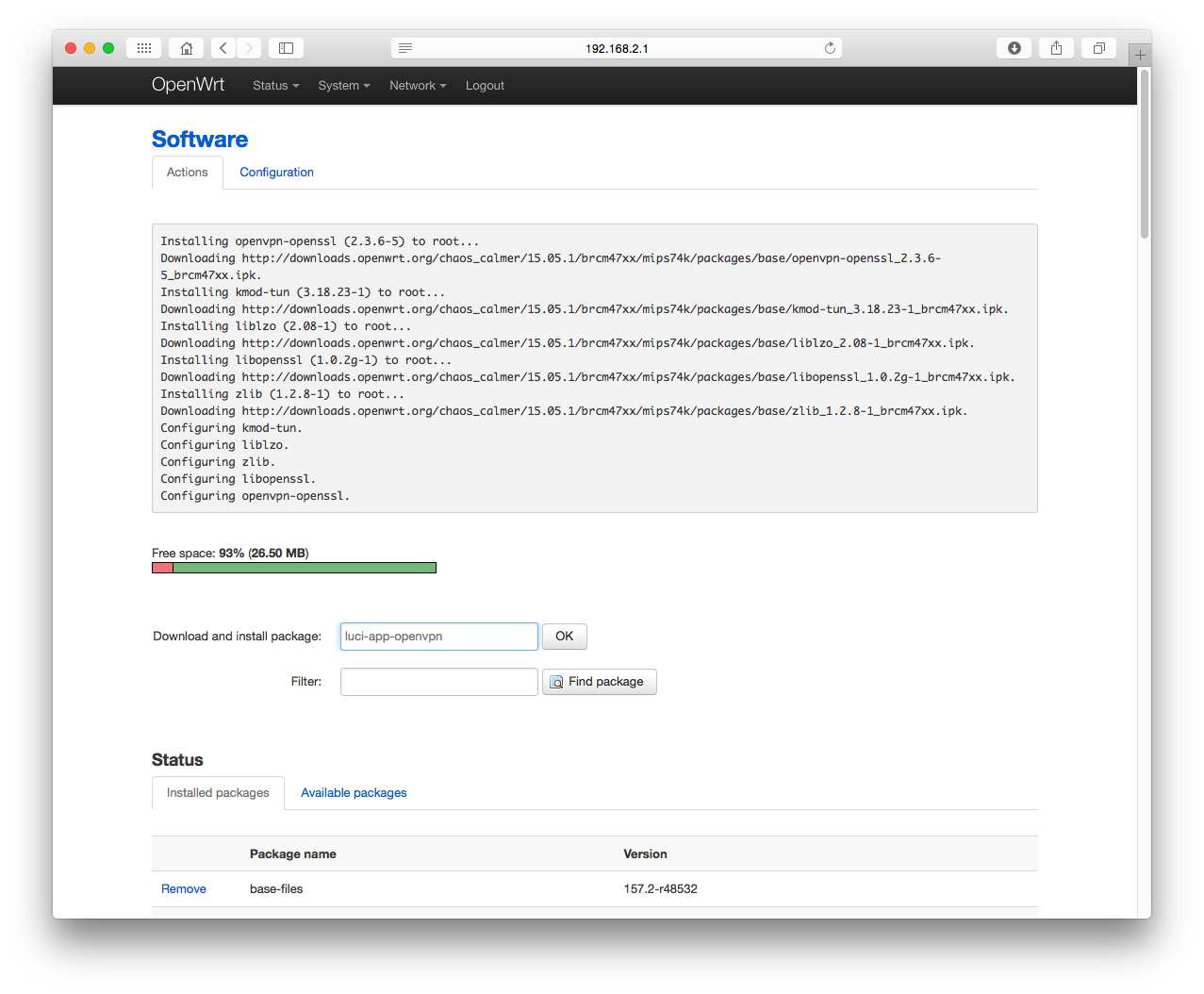
Task: Confirm package install with OK
Action: (x=565, y=637)
